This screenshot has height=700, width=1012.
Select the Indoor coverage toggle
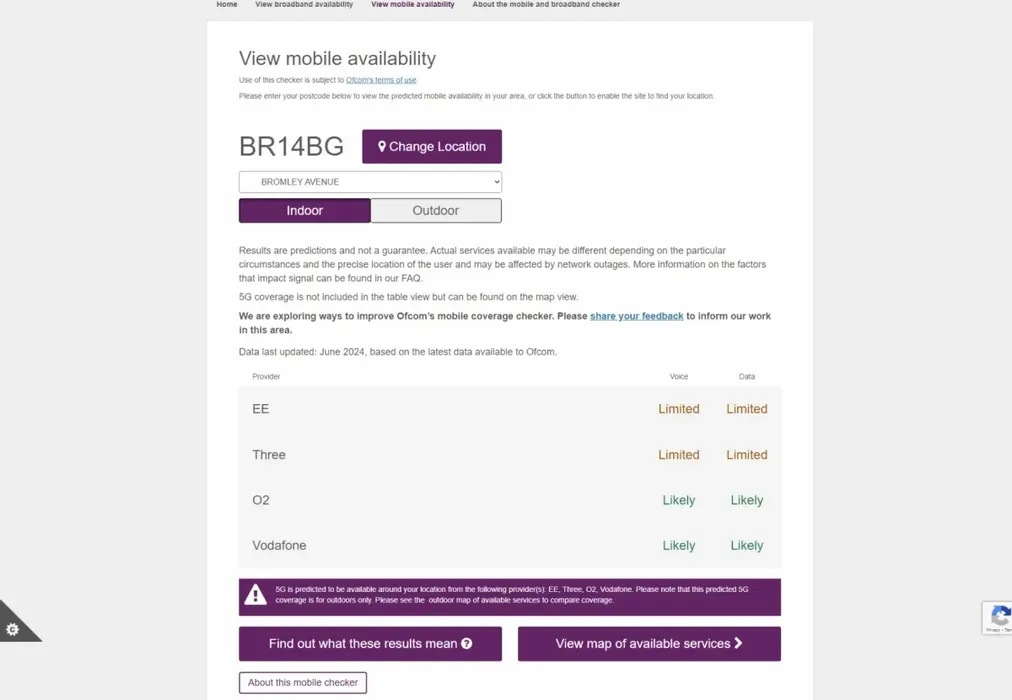coord(305,210)
